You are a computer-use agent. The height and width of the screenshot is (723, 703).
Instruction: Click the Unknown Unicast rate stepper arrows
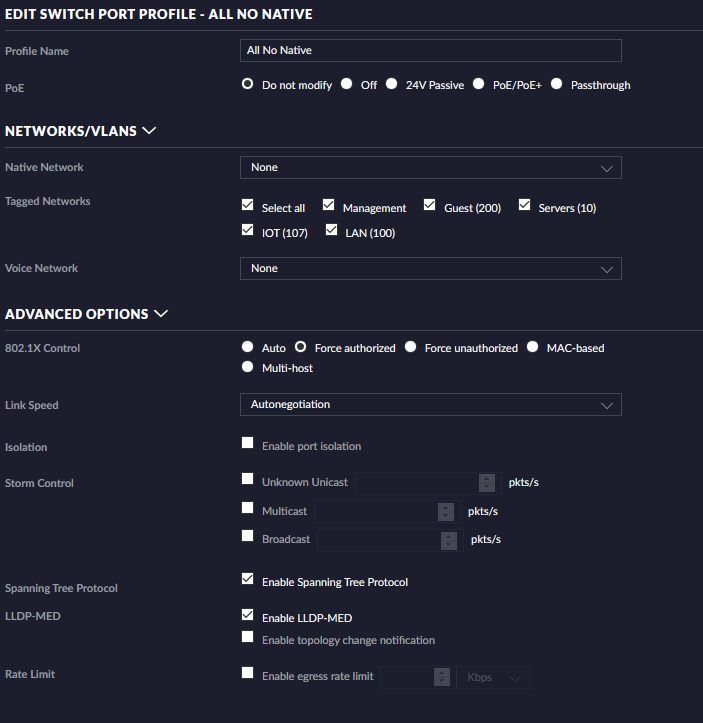point(487,483)
